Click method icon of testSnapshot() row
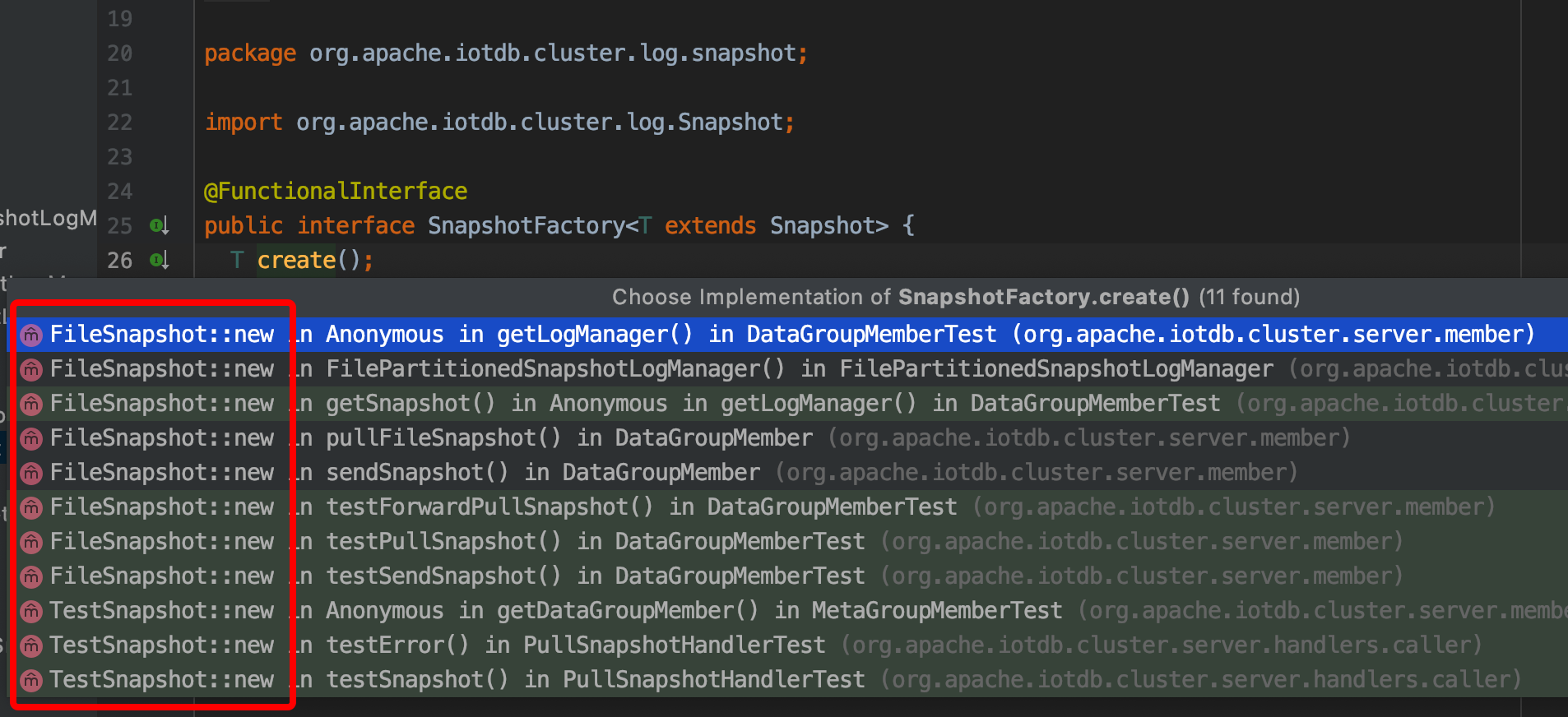This screenshot has height=717, width=1568. [x=31, y=680]
